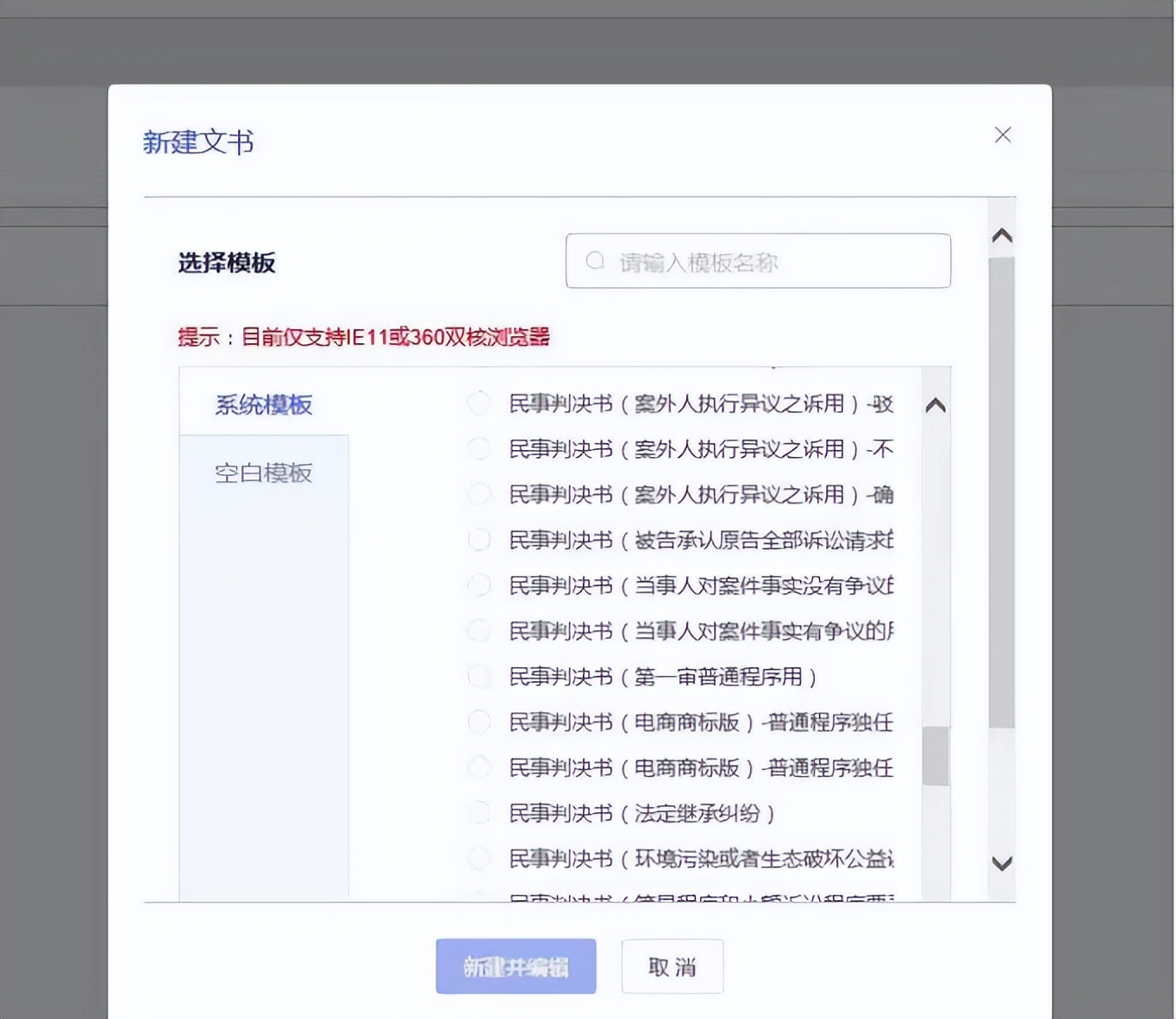Click the 取消 button

[x=672, y=966]
